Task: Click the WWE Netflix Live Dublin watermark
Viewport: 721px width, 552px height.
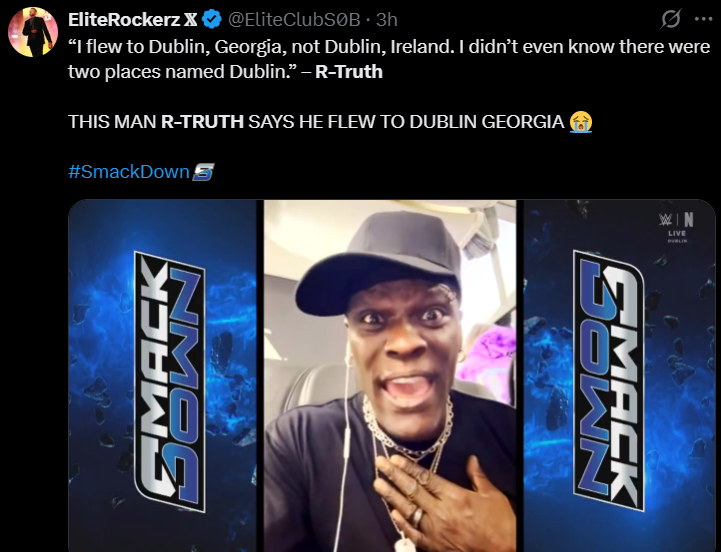Action: 677,227
